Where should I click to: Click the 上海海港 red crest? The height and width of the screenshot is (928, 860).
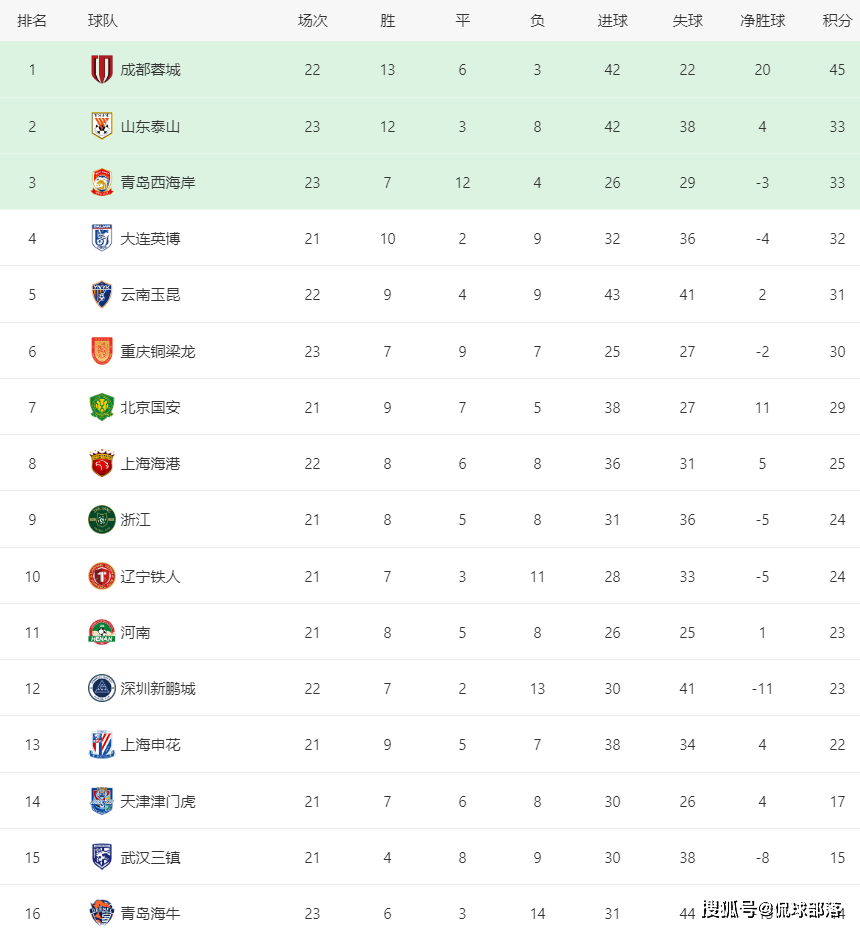pos(102,463)
